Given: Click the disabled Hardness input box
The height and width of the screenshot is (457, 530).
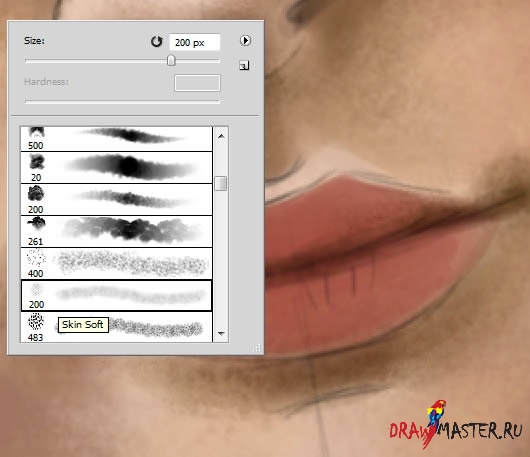Looking at the screenshot, I should coord(197,83).
